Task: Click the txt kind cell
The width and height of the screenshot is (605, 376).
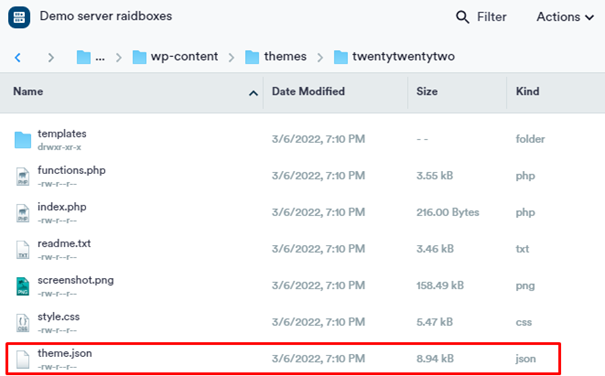Action: click(x=522, y=249)
